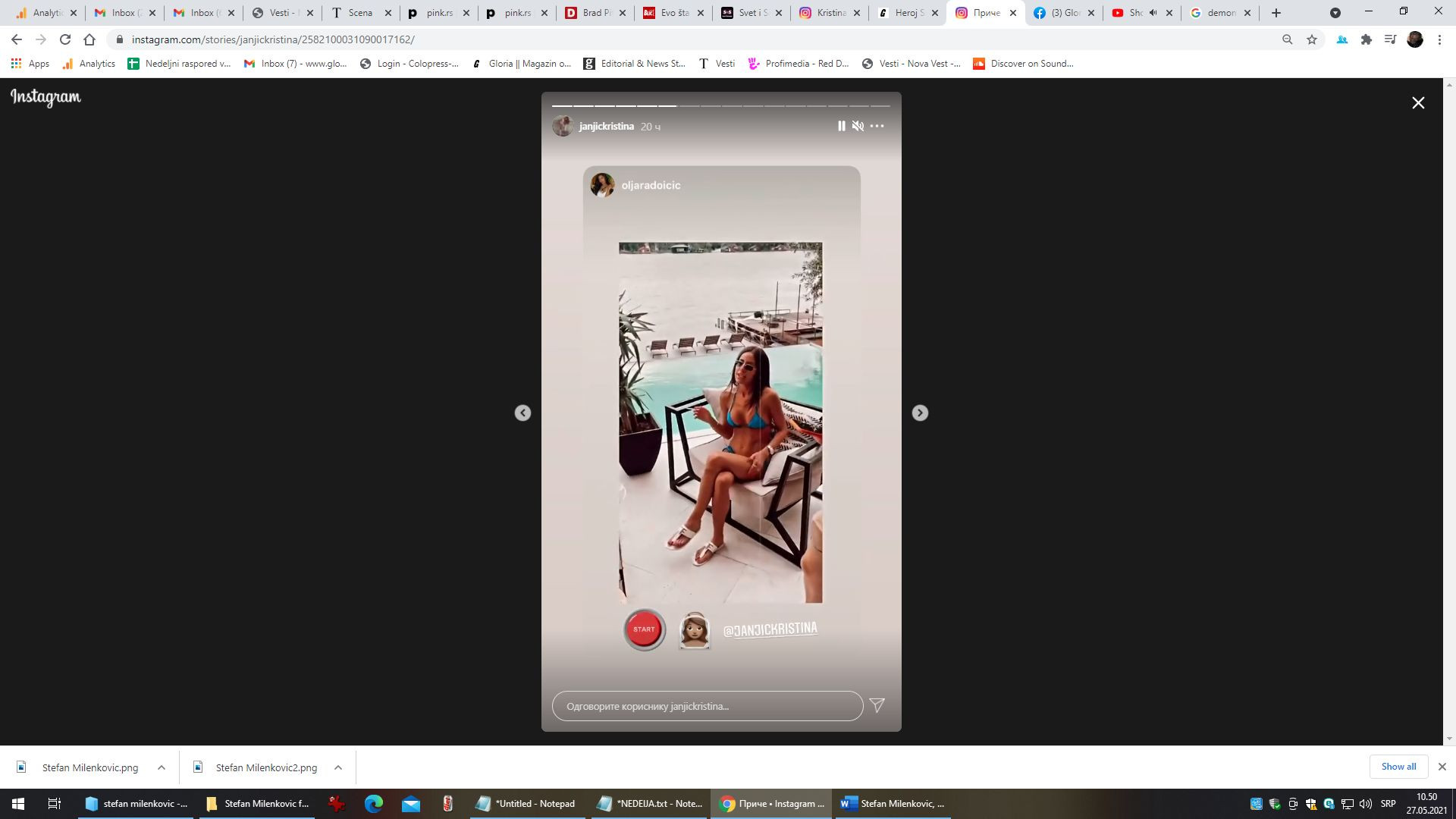Unmute the story audio
This screenshot has width=1456, height=819.
point(858,126)
